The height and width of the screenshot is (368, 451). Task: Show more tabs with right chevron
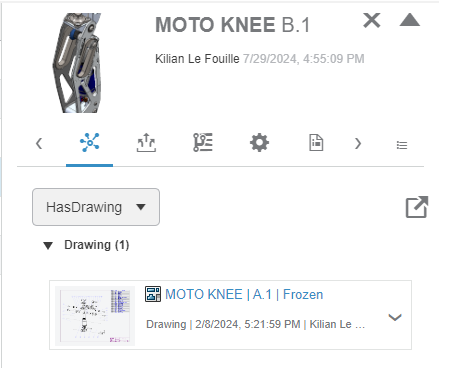click(358, 143)
